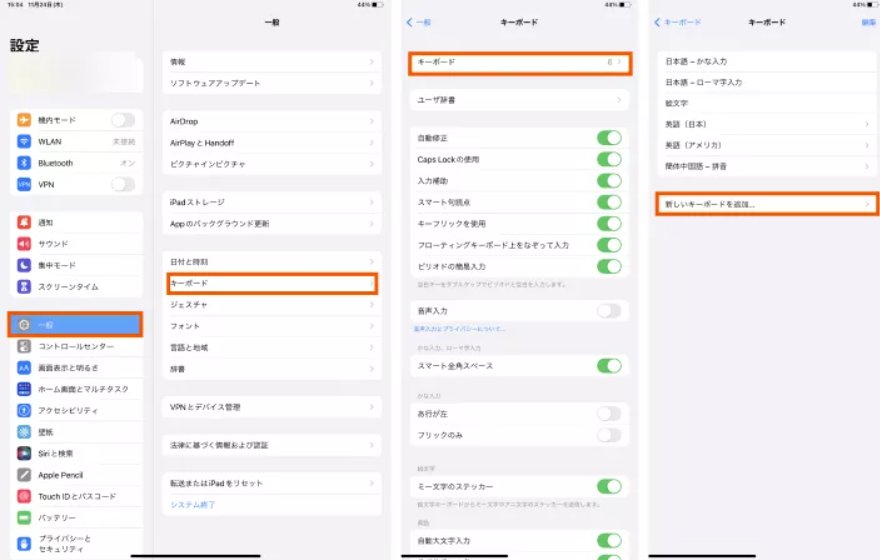880x560 pixels.
Task: Disable the 自動修正 auto-correction switch
Action: (608, 138)
